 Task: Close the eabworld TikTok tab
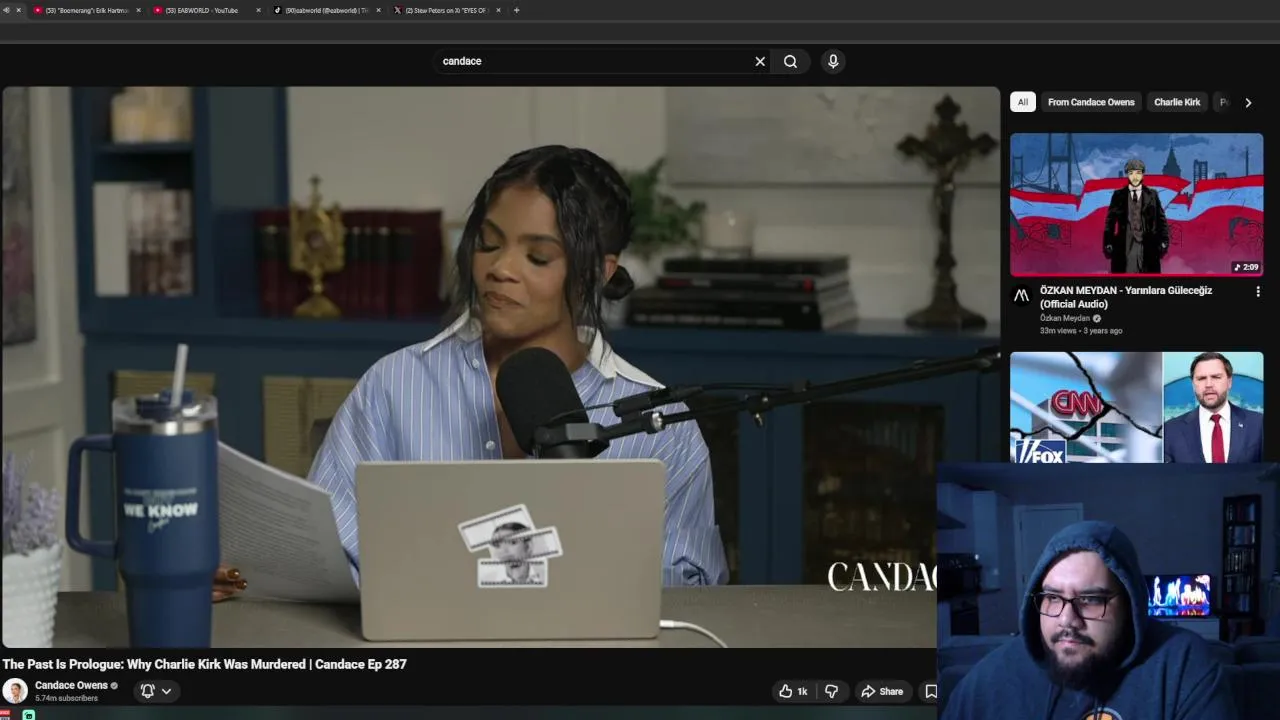point(378,10)
